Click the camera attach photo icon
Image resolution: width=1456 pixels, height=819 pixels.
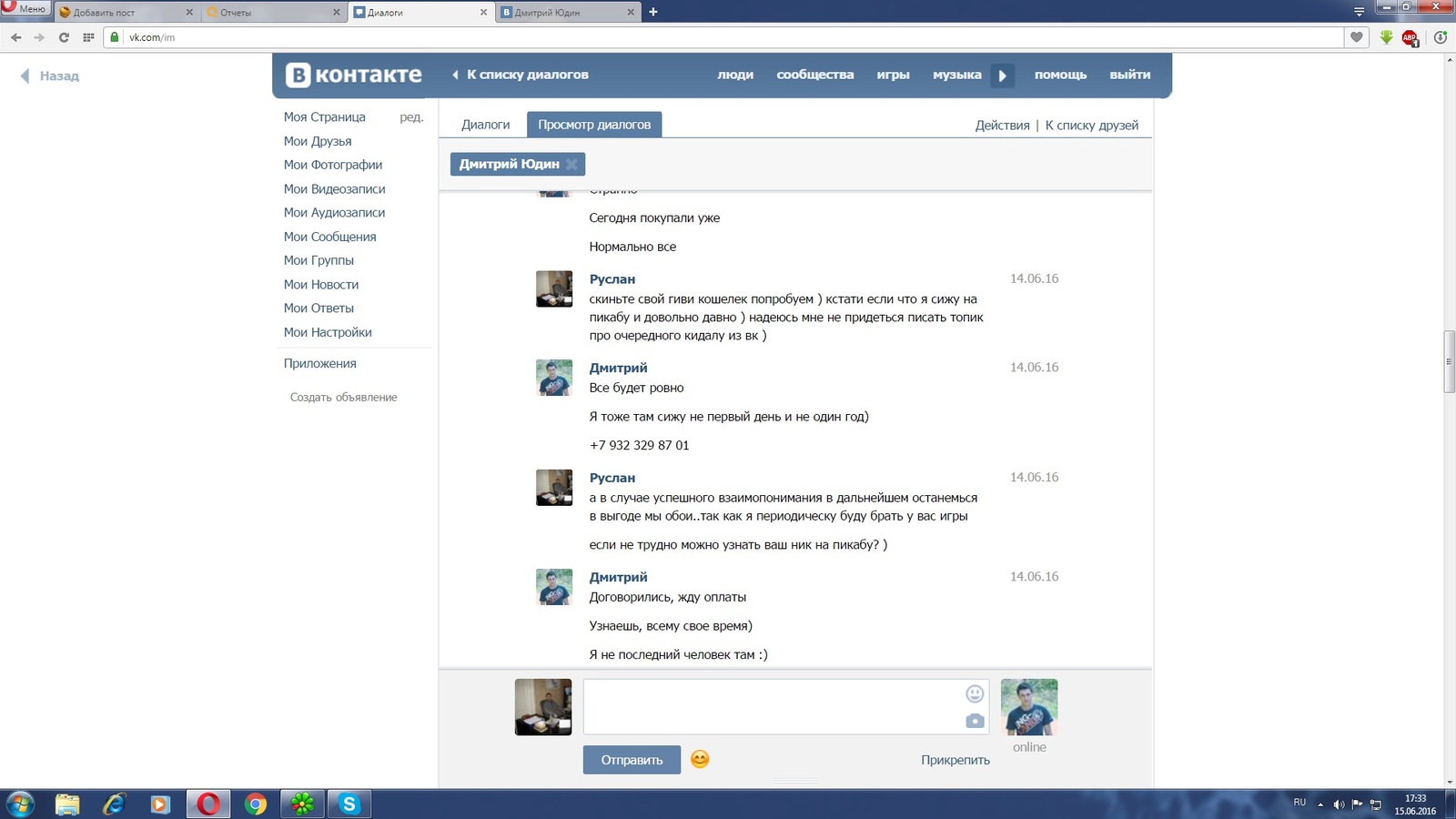975,721
